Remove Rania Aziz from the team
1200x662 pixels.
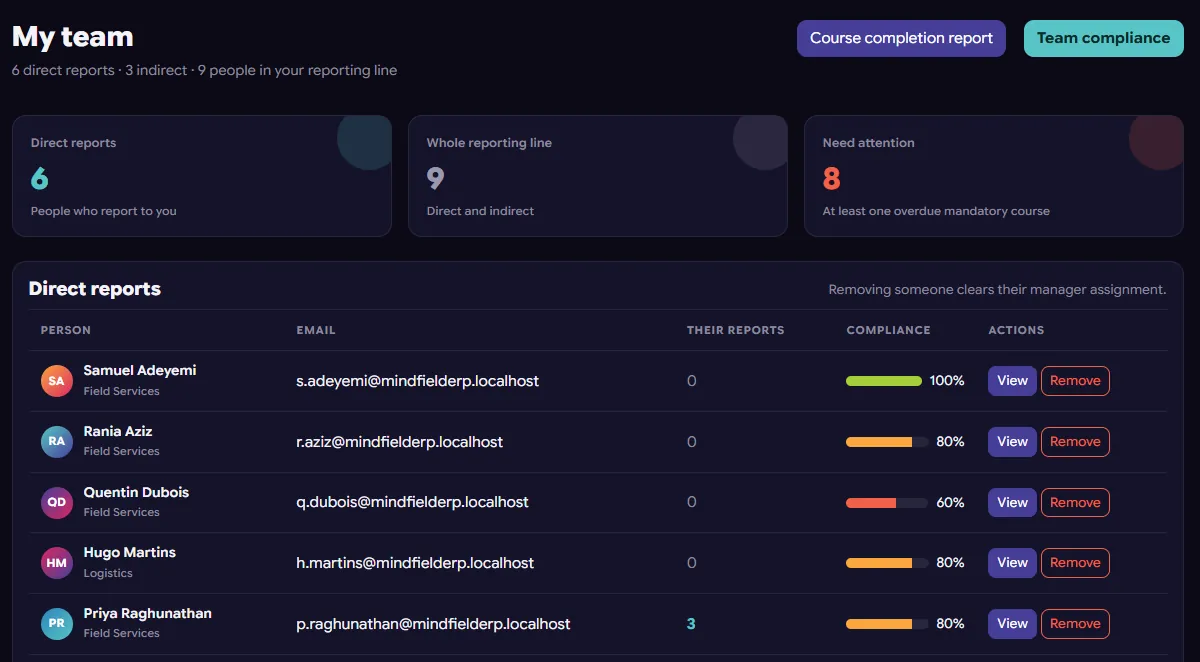pyautogui.click(x=1075, y=442)
